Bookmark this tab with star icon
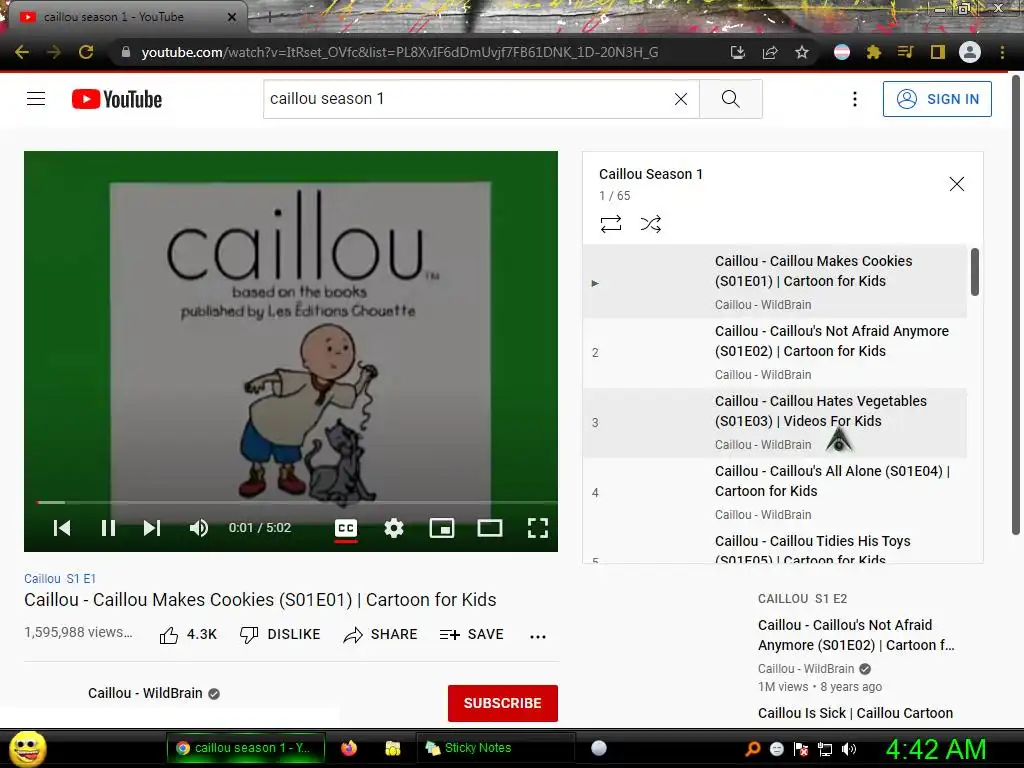This screenshot has width=1024, height=768. (x=802, y=52)
